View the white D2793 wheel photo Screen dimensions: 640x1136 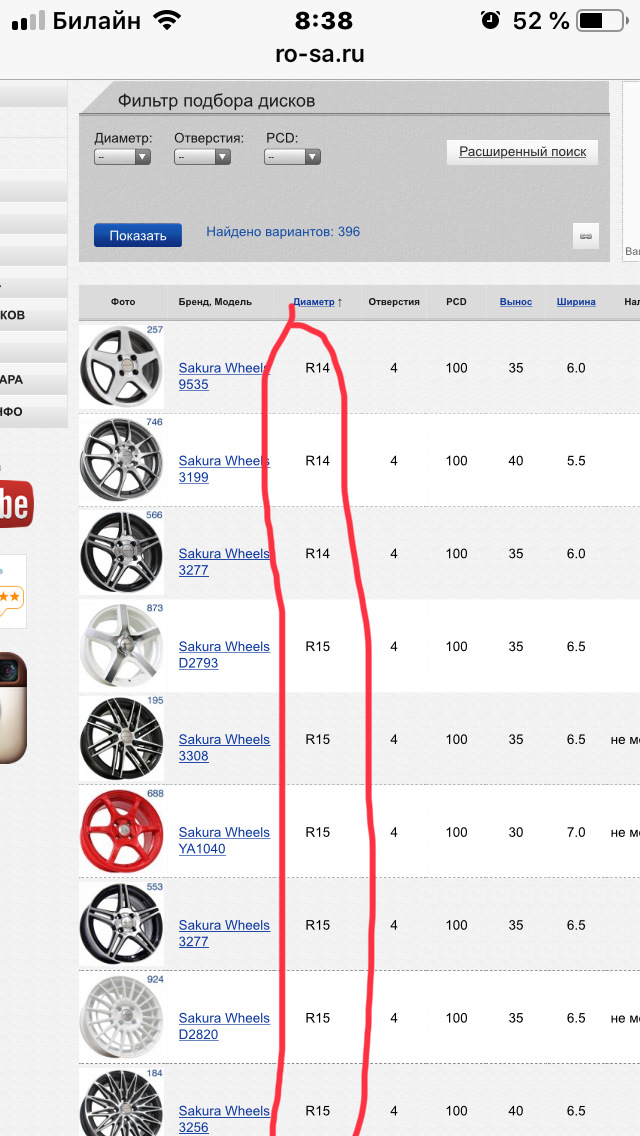coord(122,646)
